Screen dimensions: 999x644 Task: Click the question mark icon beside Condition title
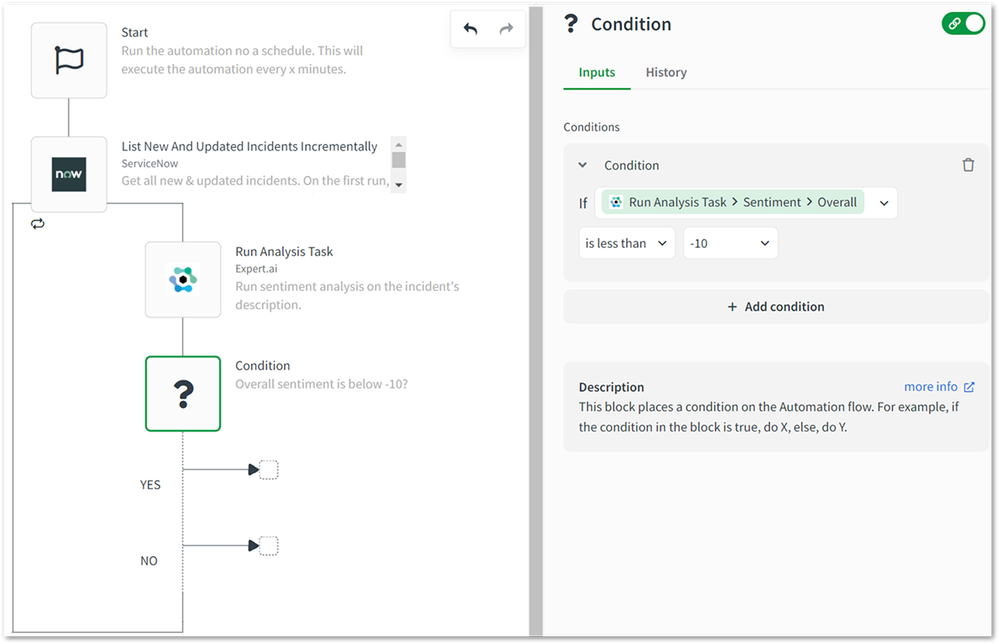571,23
